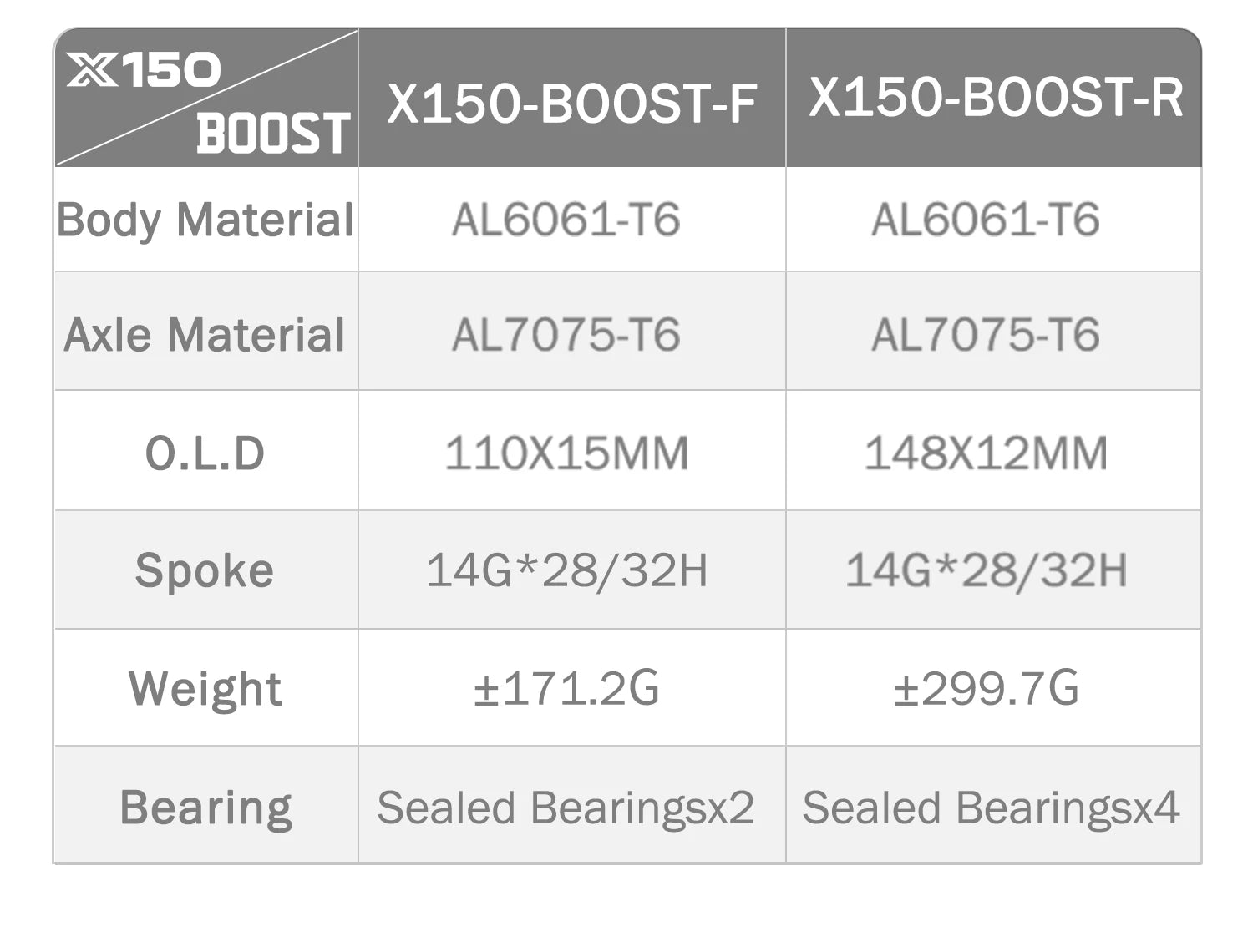
Task: Click the Body Material row label
Action: coord(205,220)
